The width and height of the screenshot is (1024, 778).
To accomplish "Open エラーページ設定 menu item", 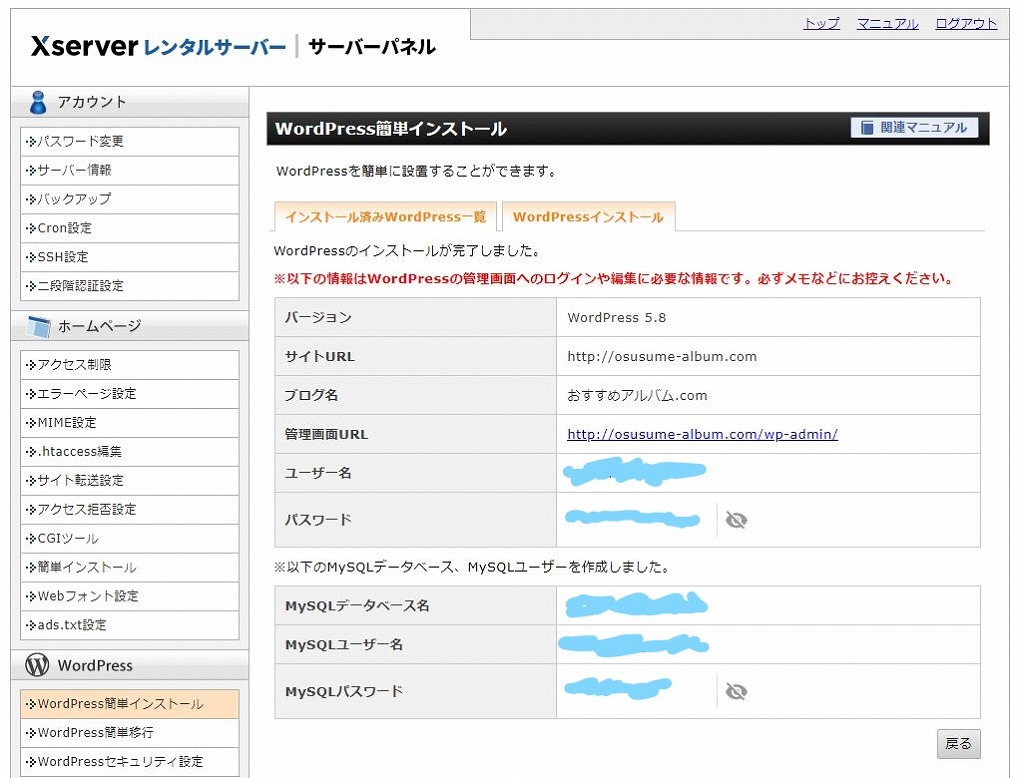I will coord(129,393).
